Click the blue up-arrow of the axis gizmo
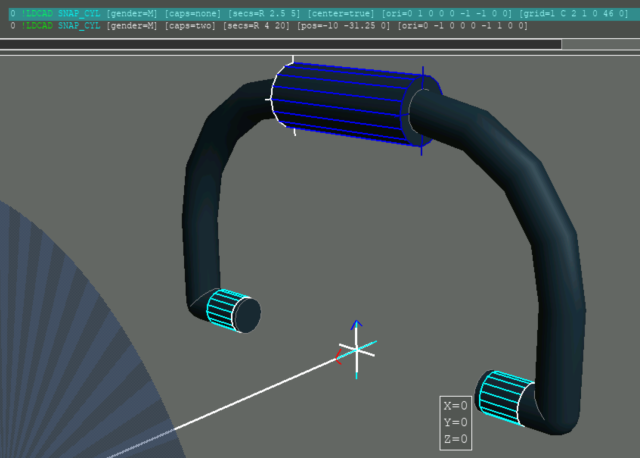This screenshot has width=640, height=458. coord(356,326)
